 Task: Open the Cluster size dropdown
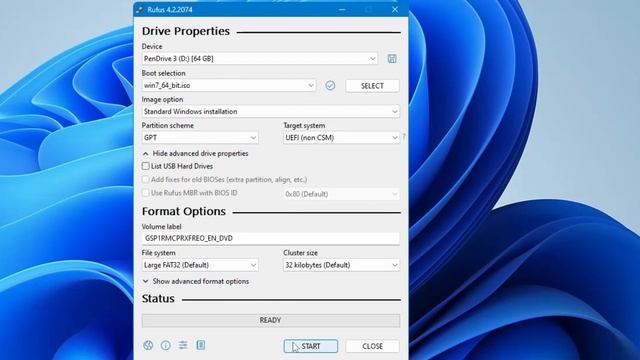tap(341, 265)
